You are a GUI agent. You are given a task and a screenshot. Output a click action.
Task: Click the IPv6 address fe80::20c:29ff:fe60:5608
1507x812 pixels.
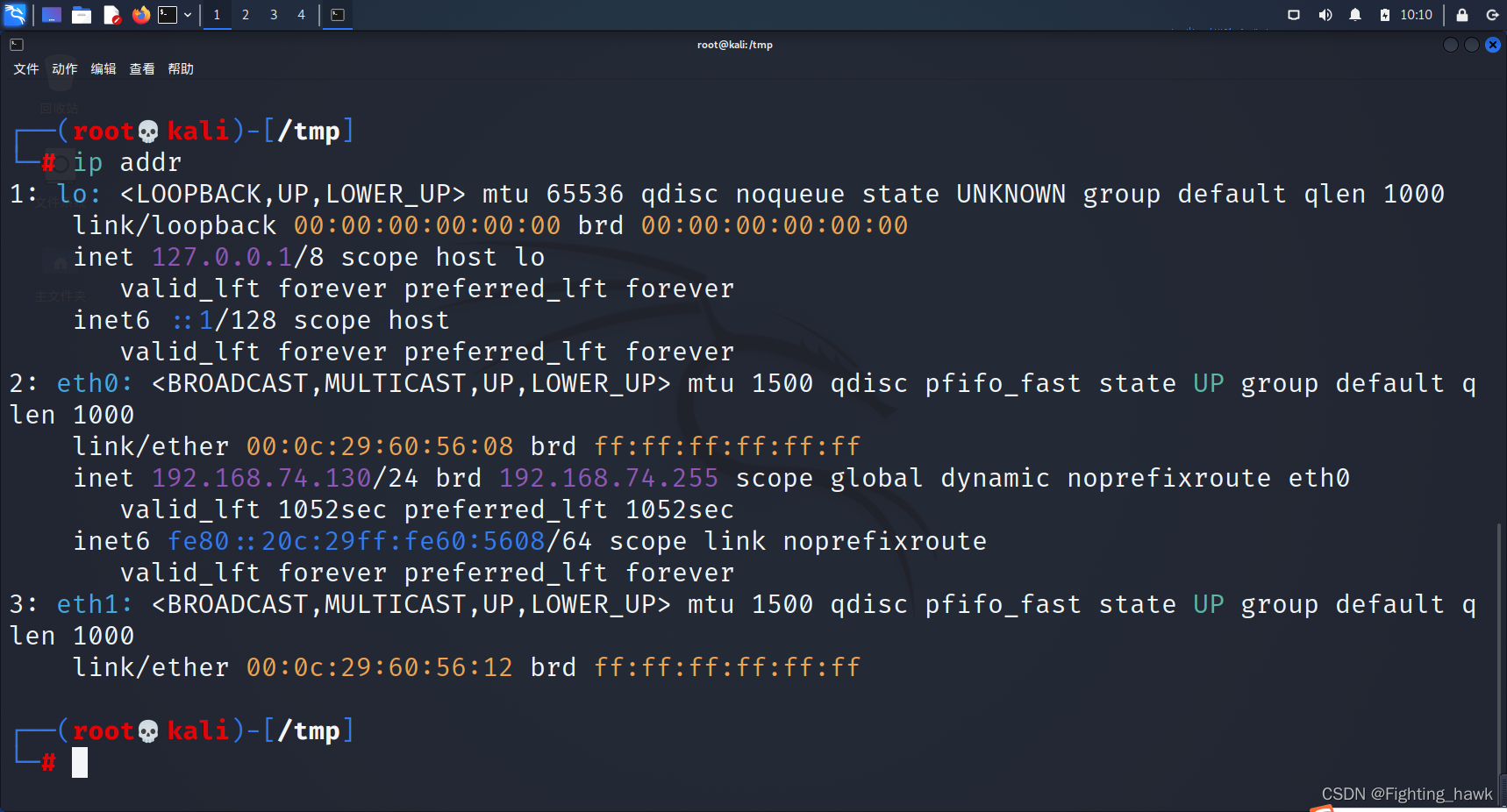click(x=357, y=541)
